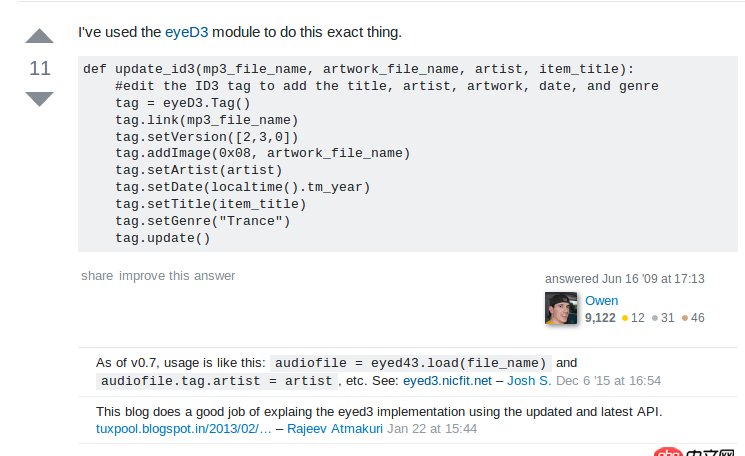Click the bronze badge dot
Screen dimensions: 745x456
point(685,318)
